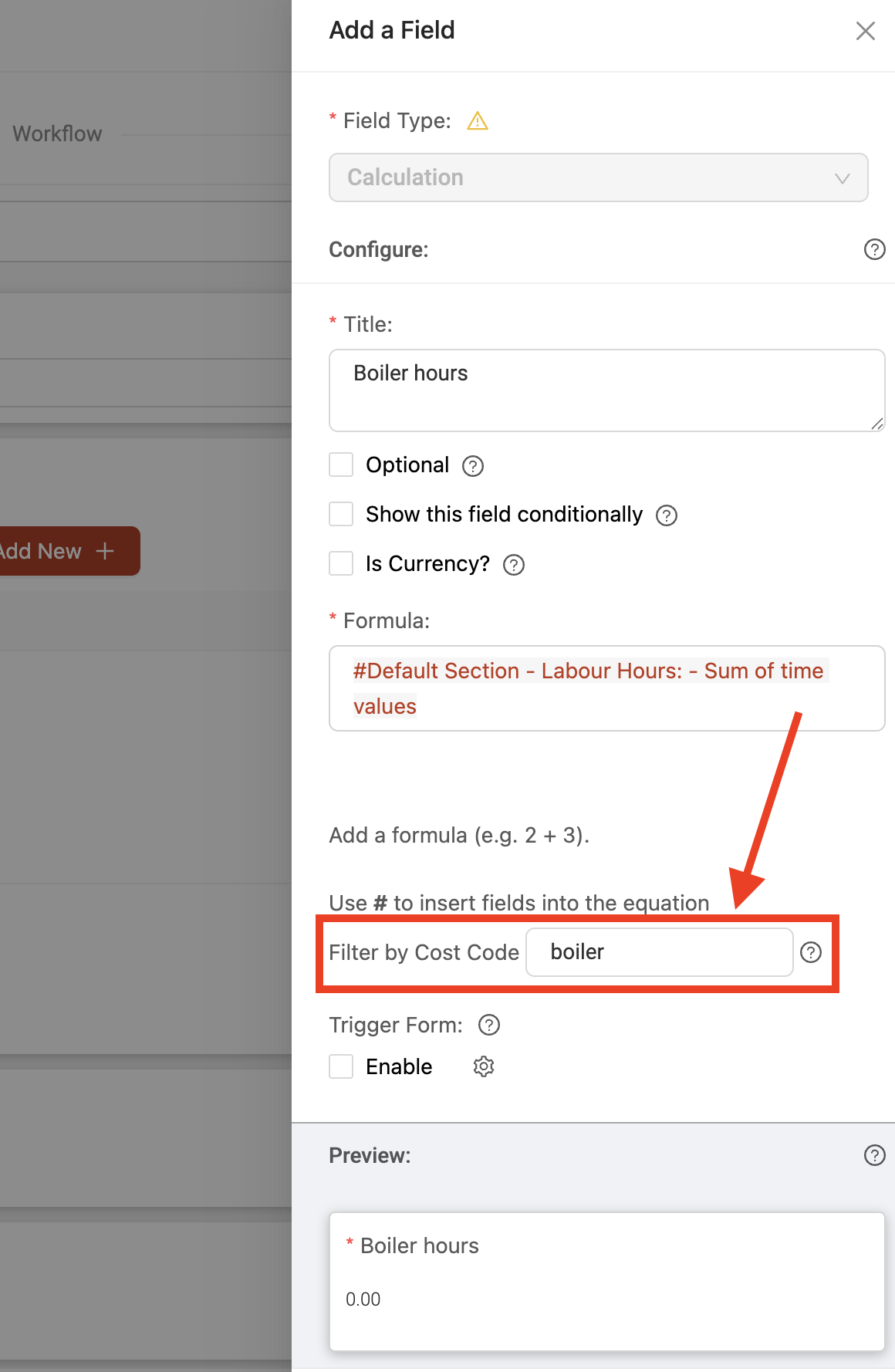Open Trigger Form gear settings
The width and height of the screenshot is (895, 1372).
(484, 1066)
